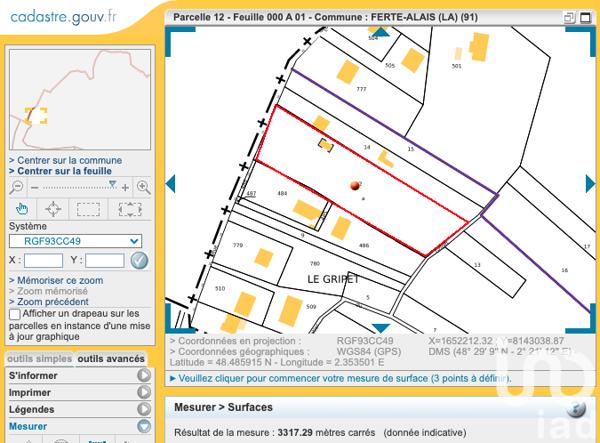The height and width of the screenshot is (443, 600).
Task: Click 'Centrer sur la commune' link
Action: click(68, 160)
